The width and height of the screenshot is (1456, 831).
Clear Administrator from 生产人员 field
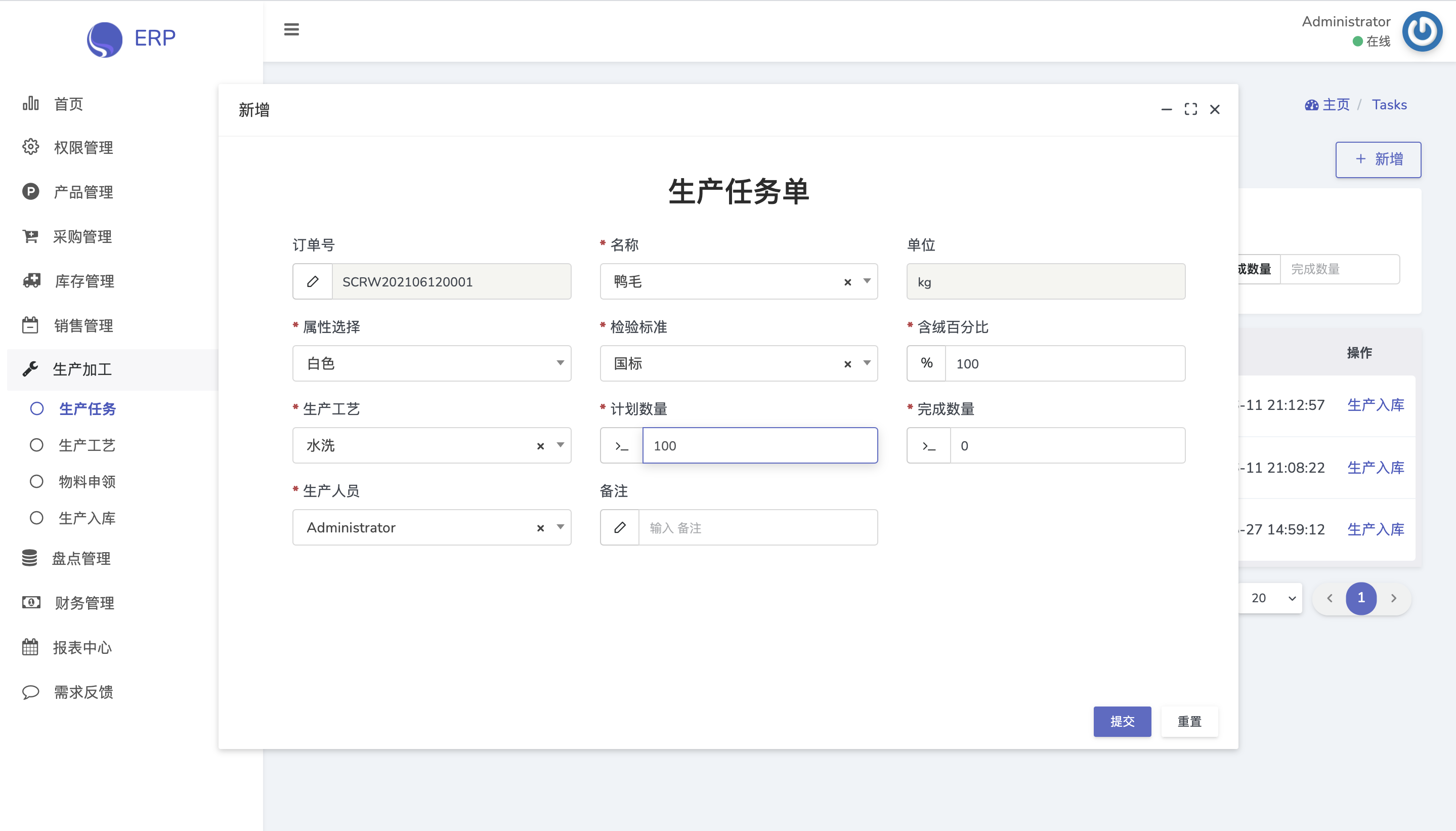pos(540,528)
